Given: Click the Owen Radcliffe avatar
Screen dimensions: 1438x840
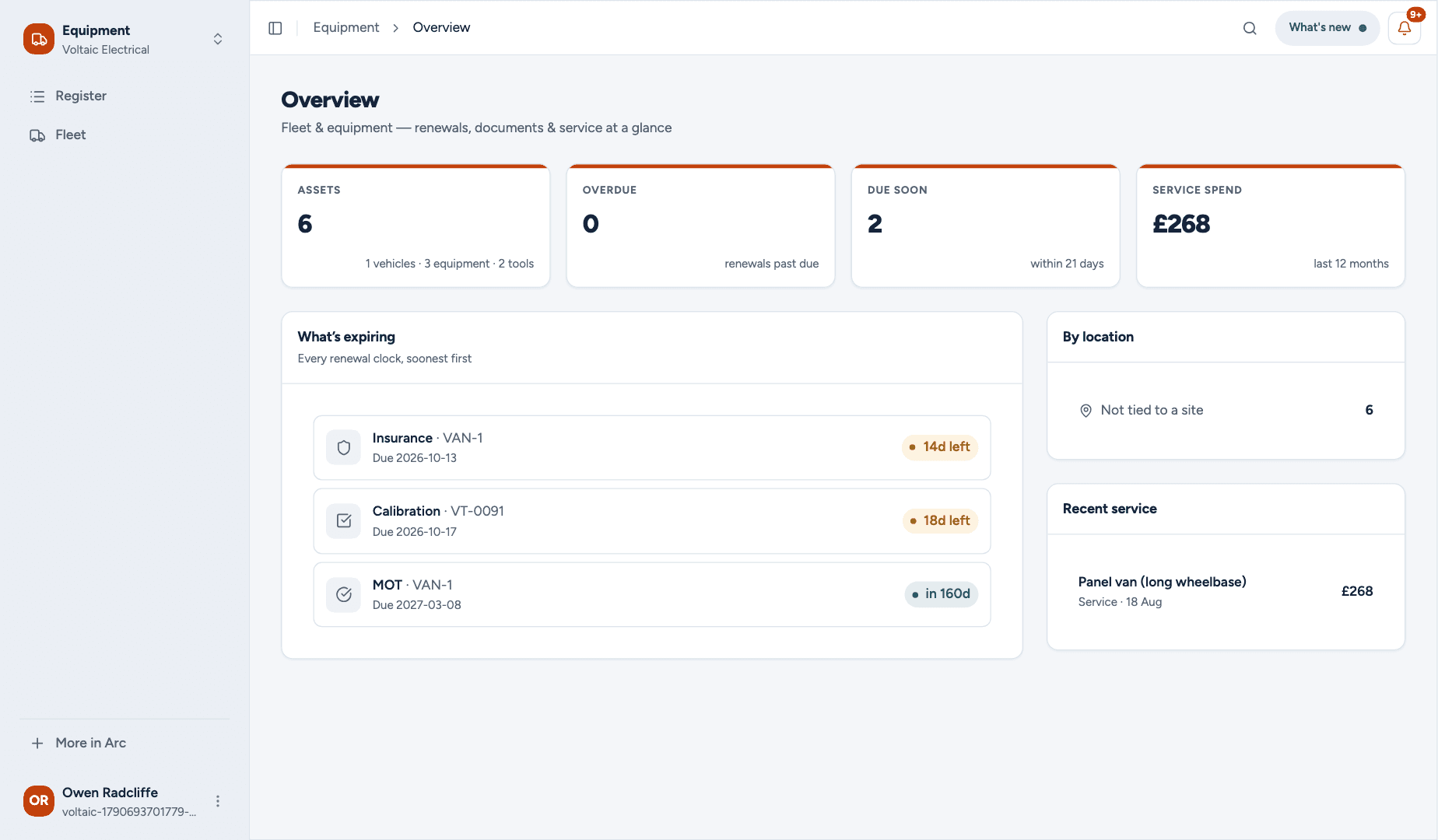Looking at the screenshot, I should point(39,801).
